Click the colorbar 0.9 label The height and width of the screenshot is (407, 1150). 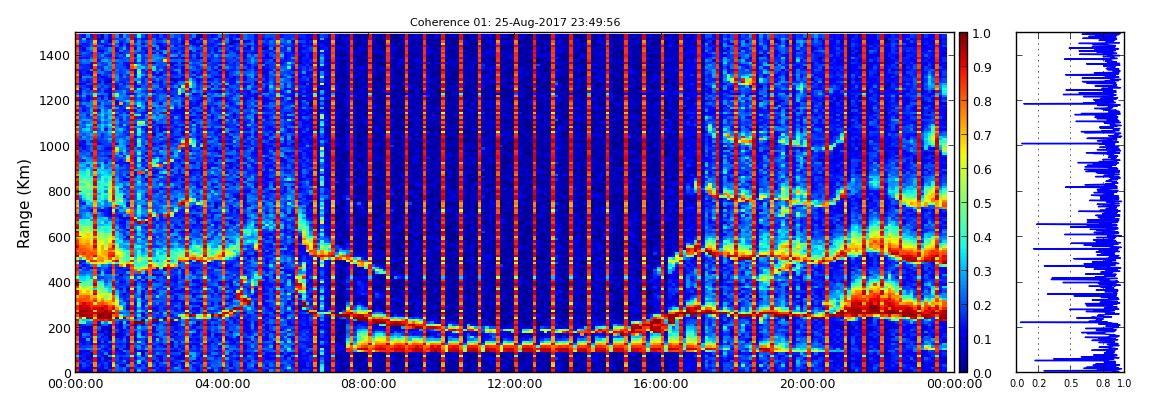click(983, 67)
